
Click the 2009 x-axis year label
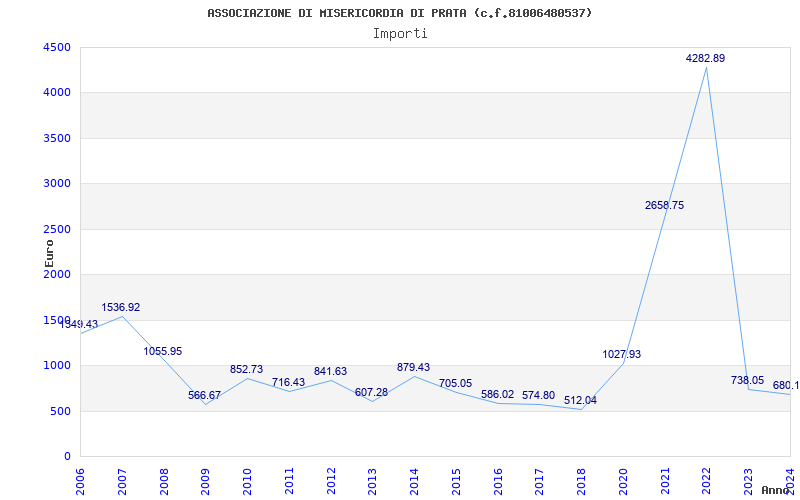tap(205, 482)
